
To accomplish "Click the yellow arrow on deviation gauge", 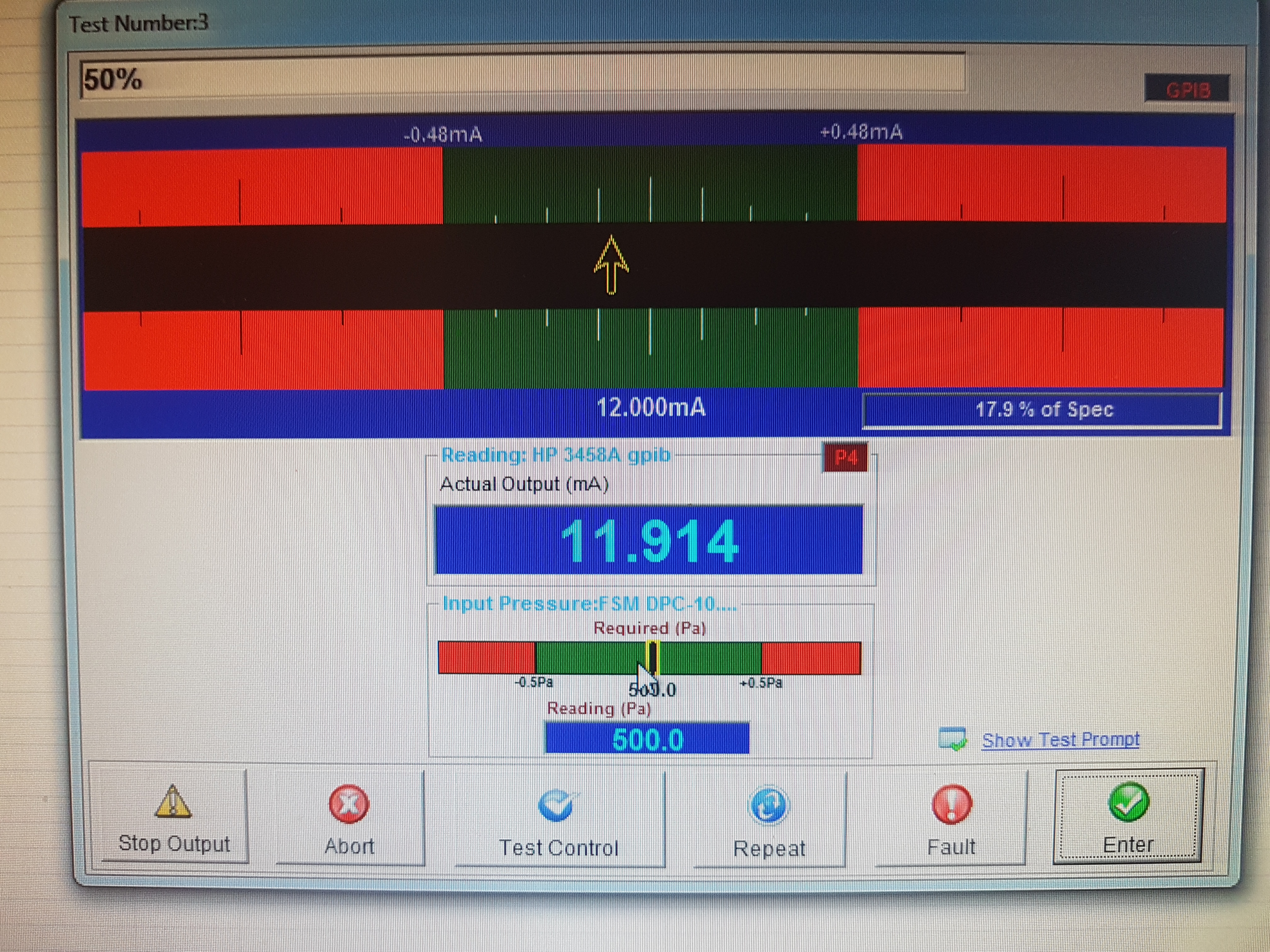I will pos(611,264).
